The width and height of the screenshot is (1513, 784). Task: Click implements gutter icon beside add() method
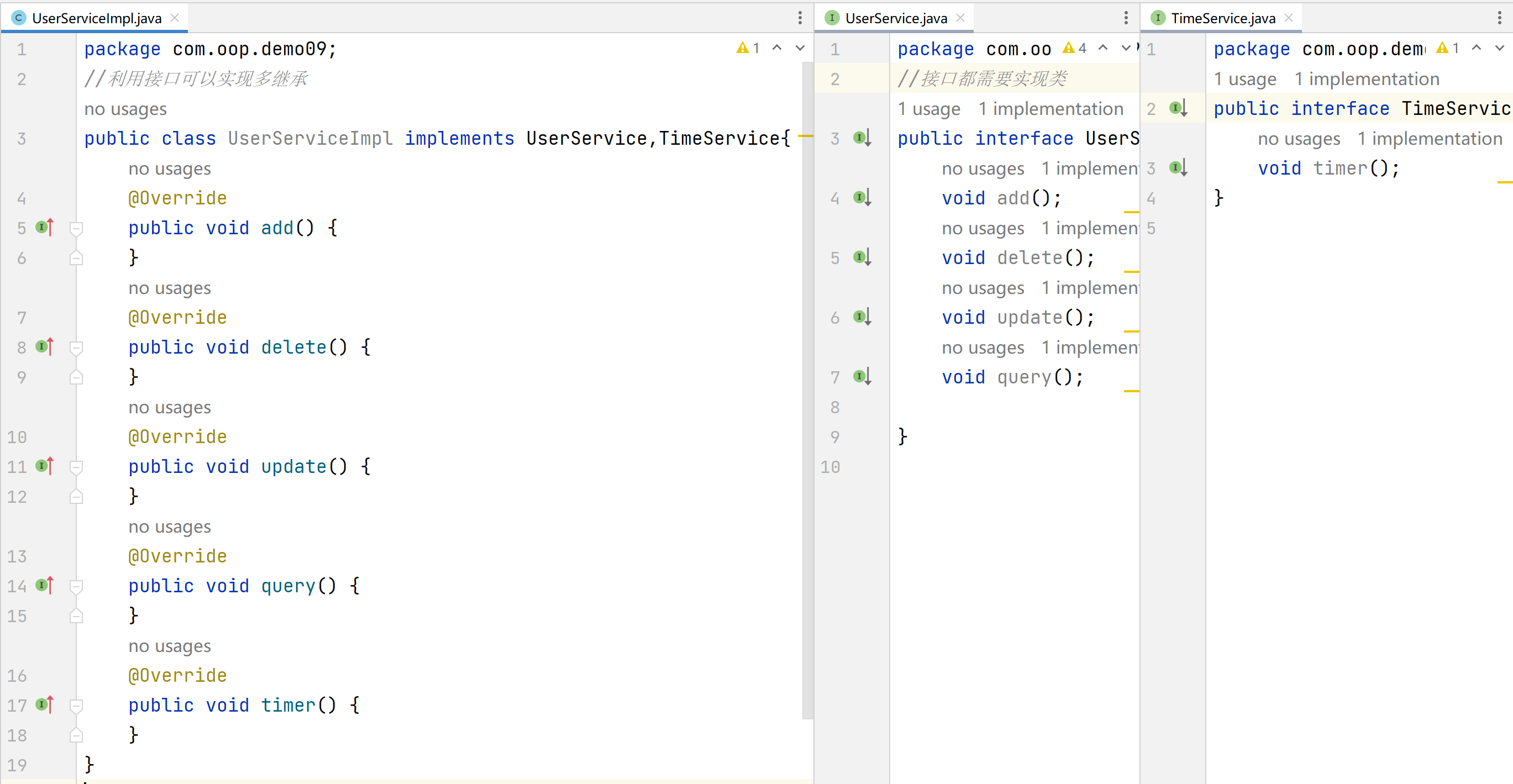click(44, 227)
